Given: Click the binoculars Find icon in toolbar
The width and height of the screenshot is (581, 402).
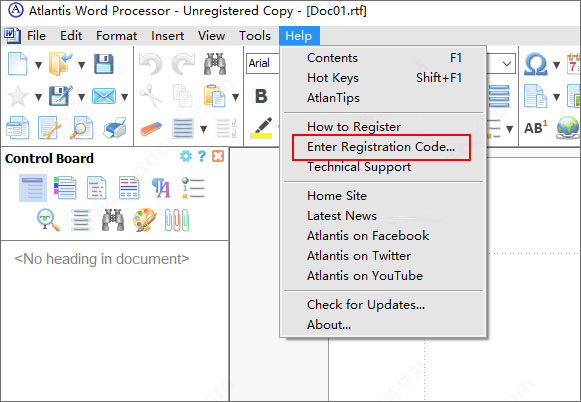Looking at the screenshot, I should (215, 64).
